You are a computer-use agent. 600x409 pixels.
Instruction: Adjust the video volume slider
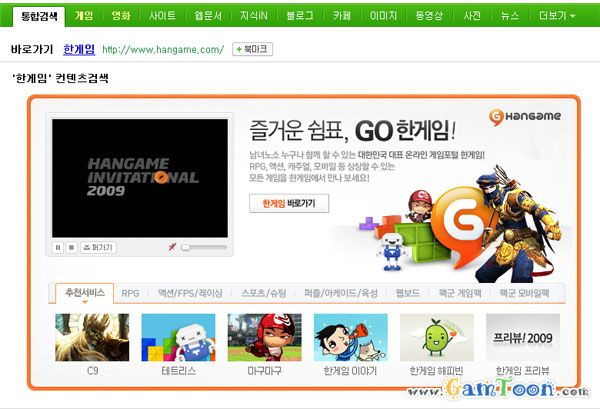click(x=203, y=247)
